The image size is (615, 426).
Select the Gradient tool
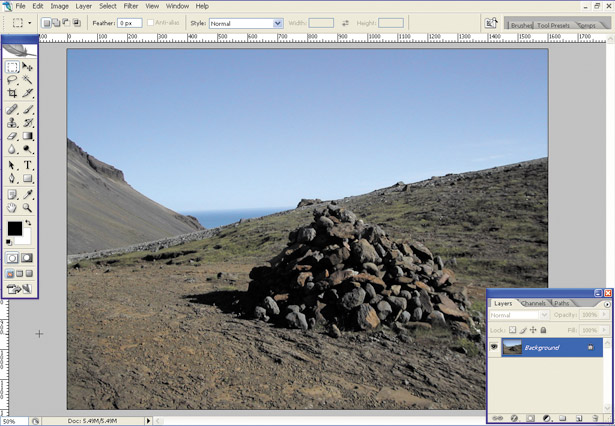27,136
